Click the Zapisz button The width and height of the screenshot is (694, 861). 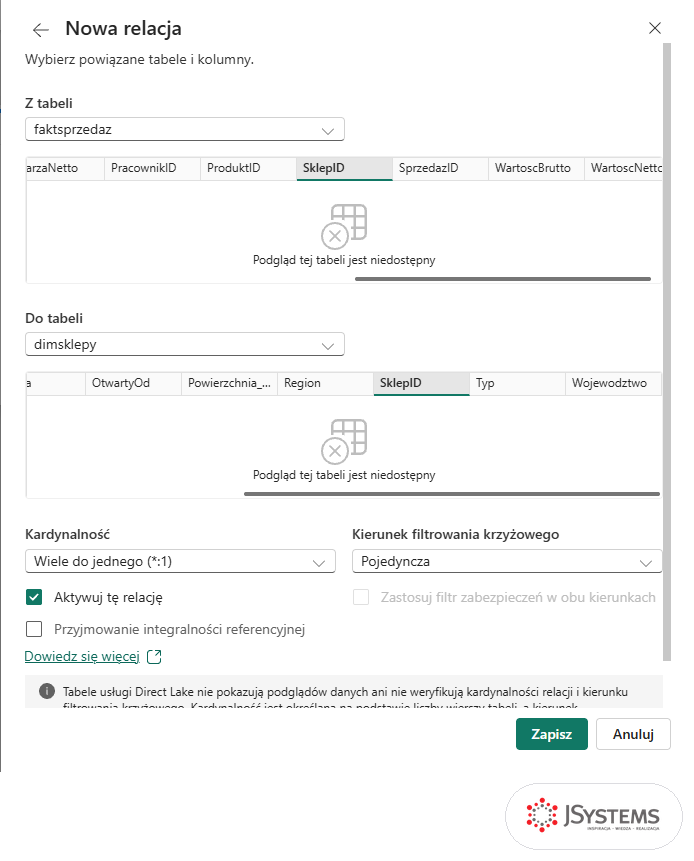(552, 734)
